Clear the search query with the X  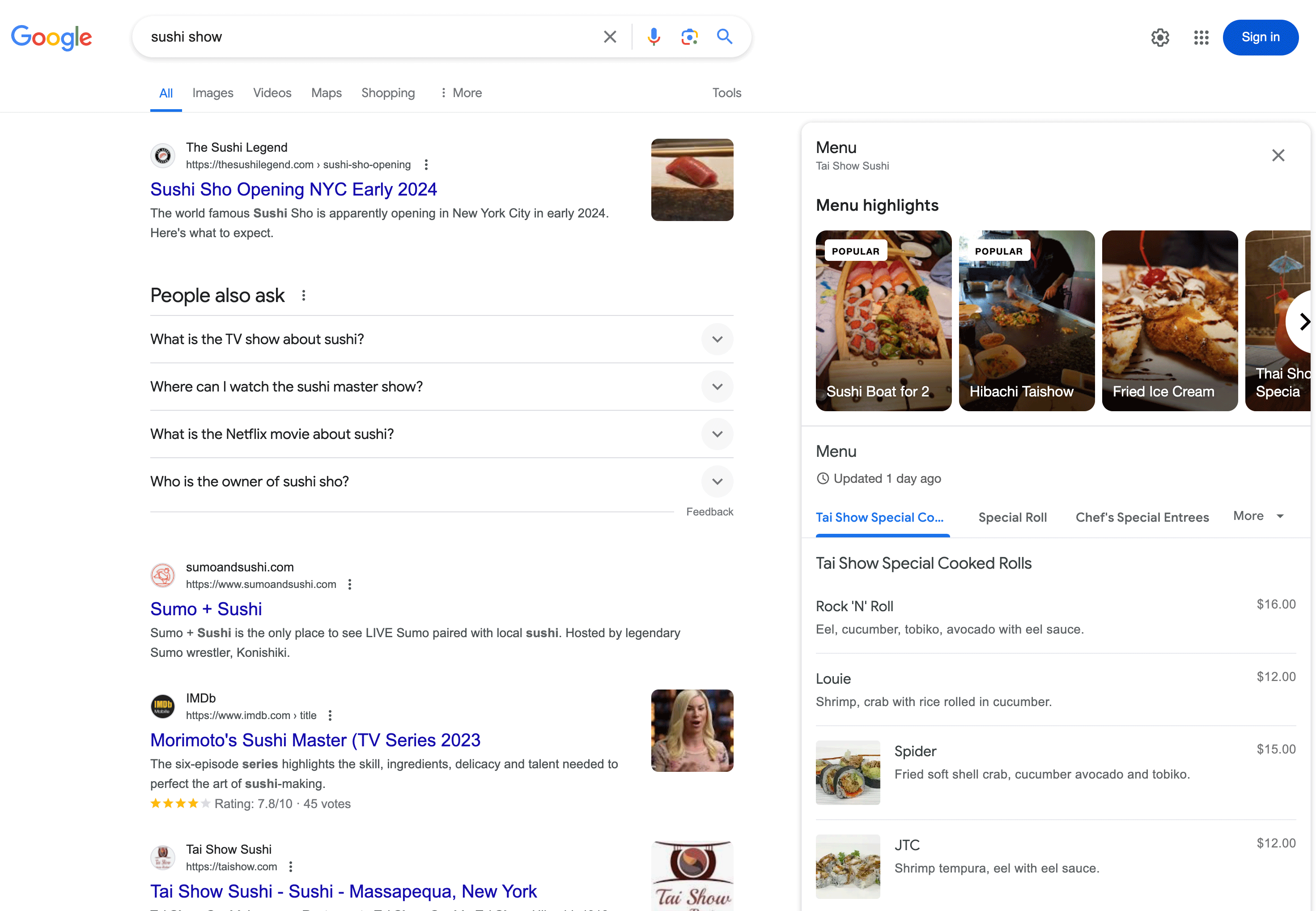[610, 37]
